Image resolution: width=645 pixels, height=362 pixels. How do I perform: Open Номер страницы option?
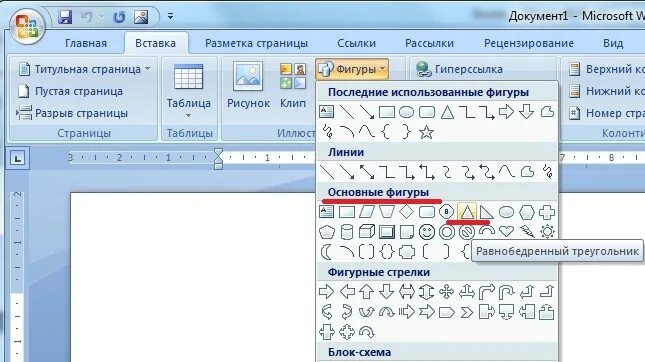pyautogui.click(x=607, y=113)
